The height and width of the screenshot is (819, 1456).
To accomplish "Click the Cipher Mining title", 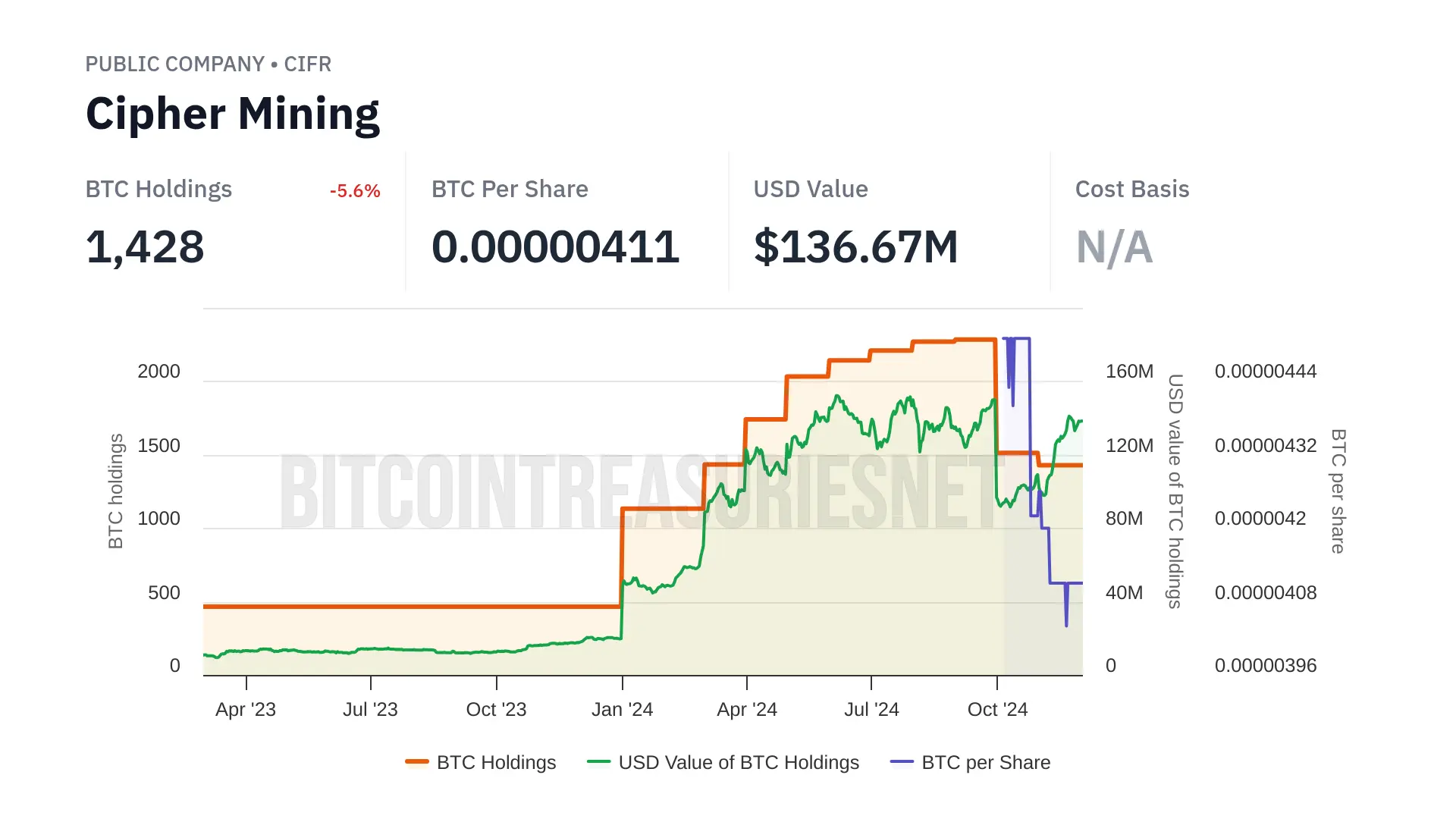I will [233, 114].
